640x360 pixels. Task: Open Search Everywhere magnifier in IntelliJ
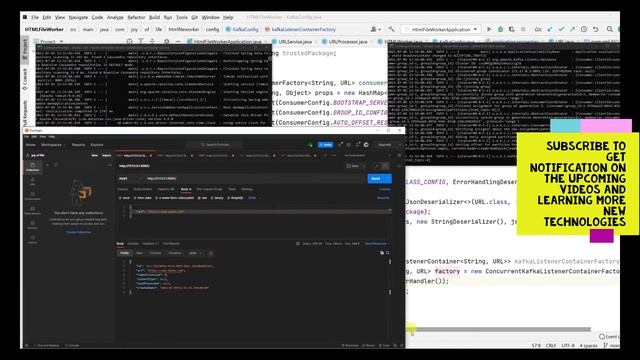pyautogui.click(x=609, y=29)
